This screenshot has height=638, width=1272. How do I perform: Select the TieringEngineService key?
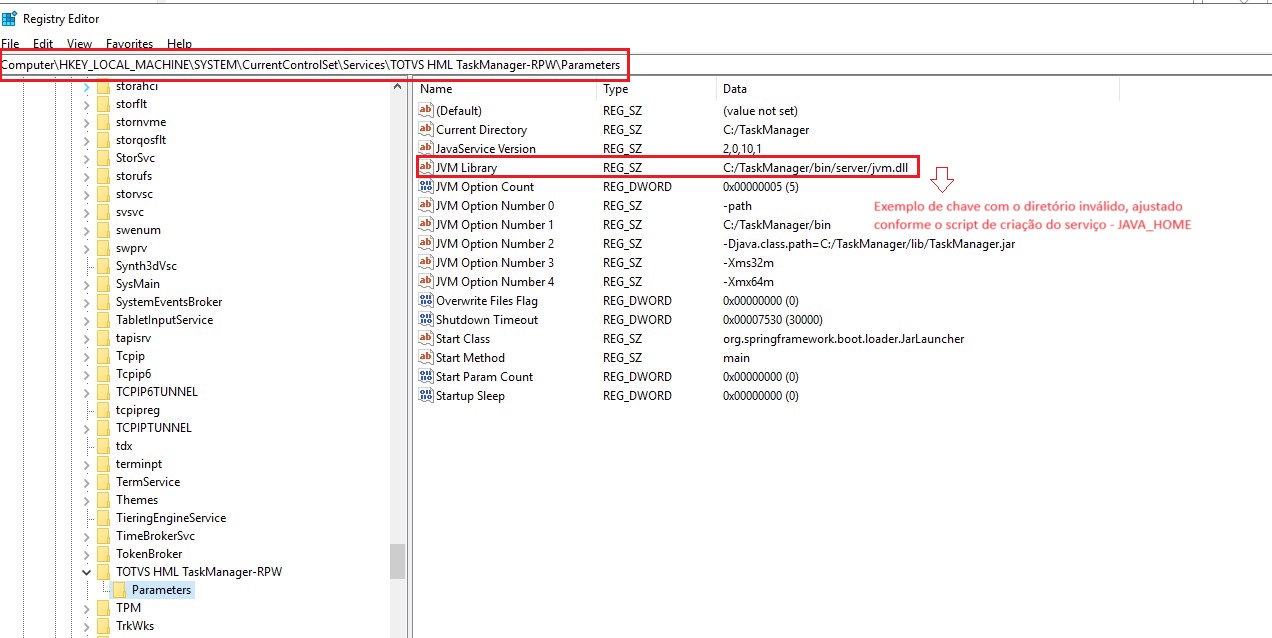click(x=171, y=518)
